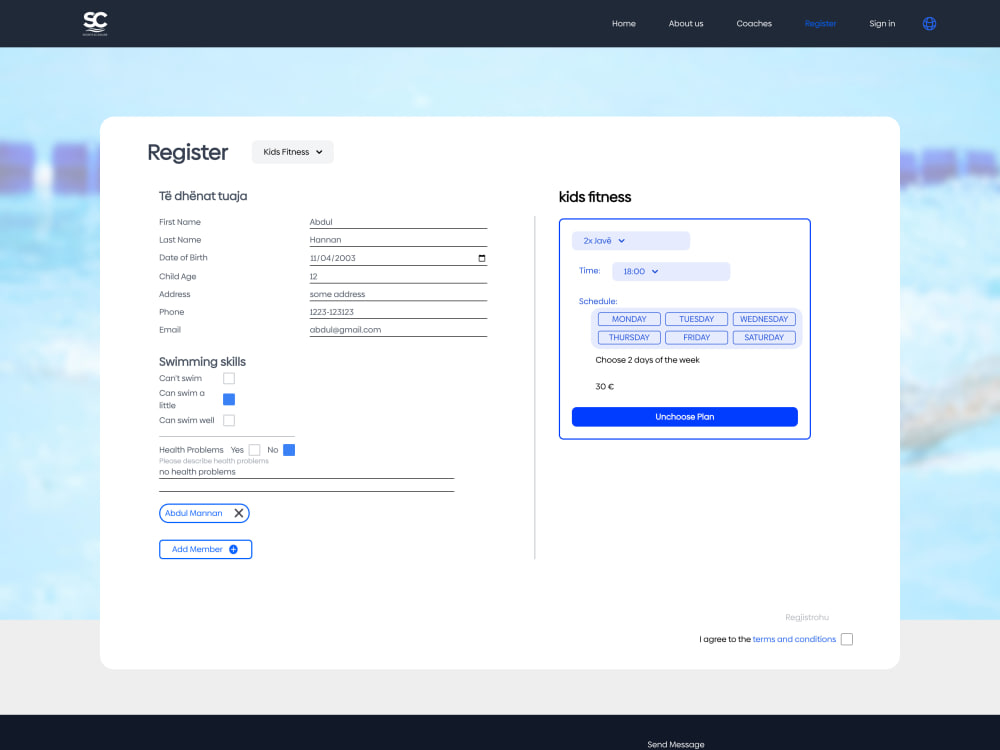Uncheck Can swim a little checkbox
The image size is (1000, 750).
[x=229, y=399]
